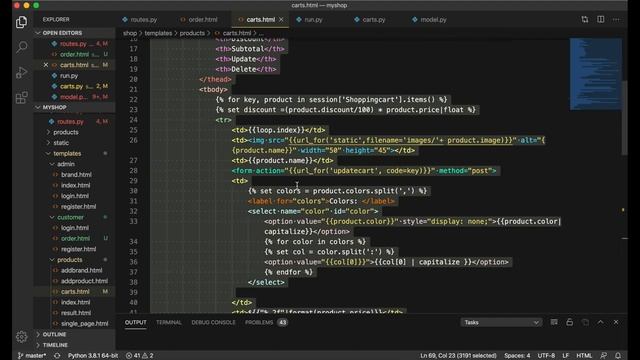Click the master branch indicator
The image size is (640, 360).
coord(32,356)
